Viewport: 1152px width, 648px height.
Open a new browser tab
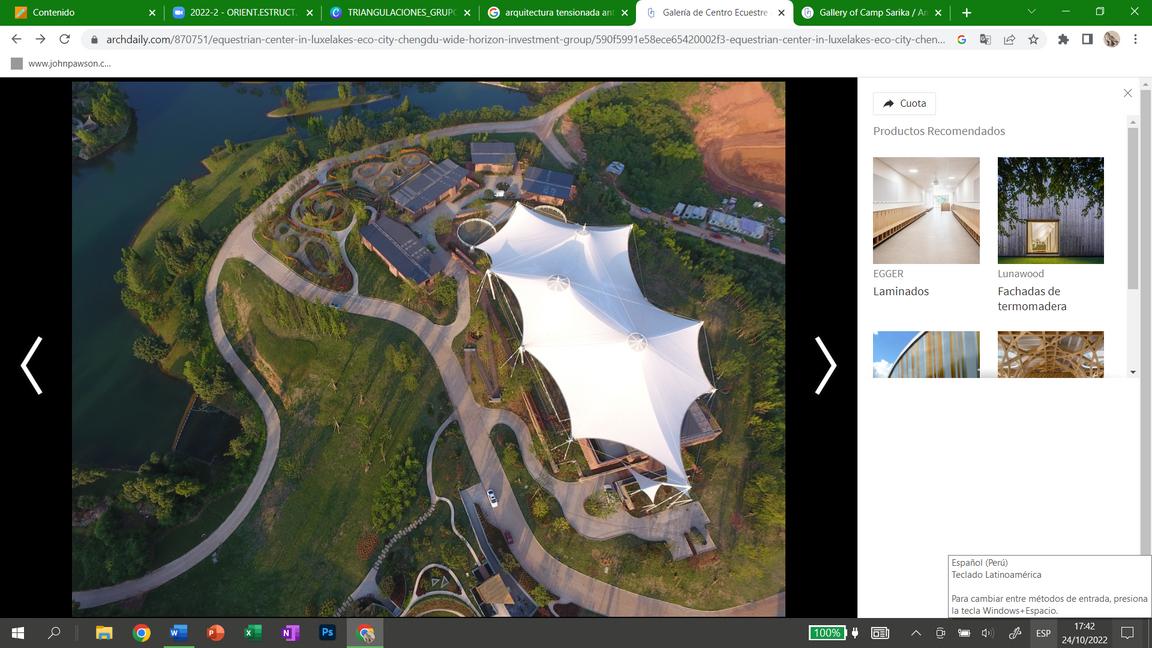tap(966, 12)
